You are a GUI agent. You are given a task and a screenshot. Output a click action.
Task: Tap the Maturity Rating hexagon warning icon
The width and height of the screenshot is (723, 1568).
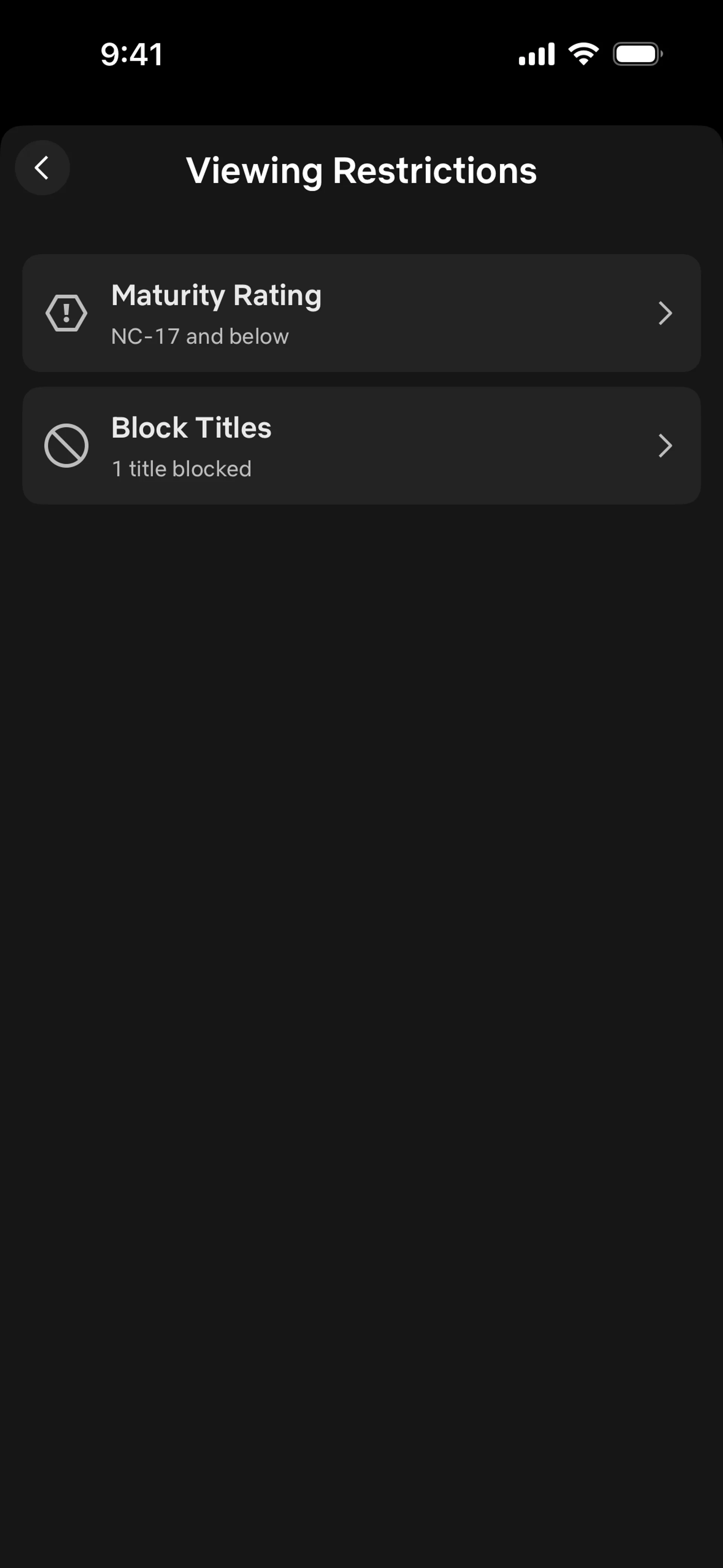point(66,313)
